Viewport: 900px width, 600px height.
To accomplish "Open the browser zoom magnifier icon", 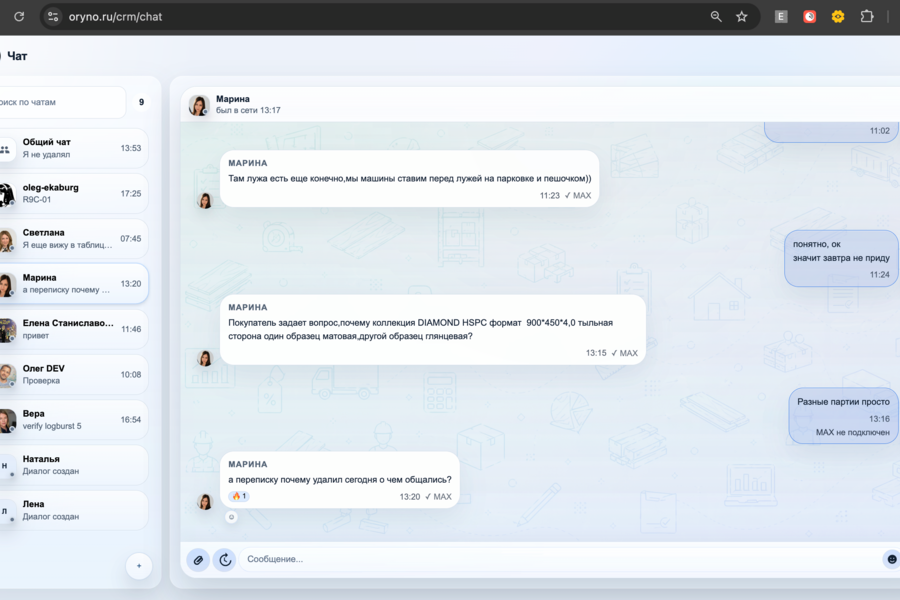I will [x=716, y=17].
